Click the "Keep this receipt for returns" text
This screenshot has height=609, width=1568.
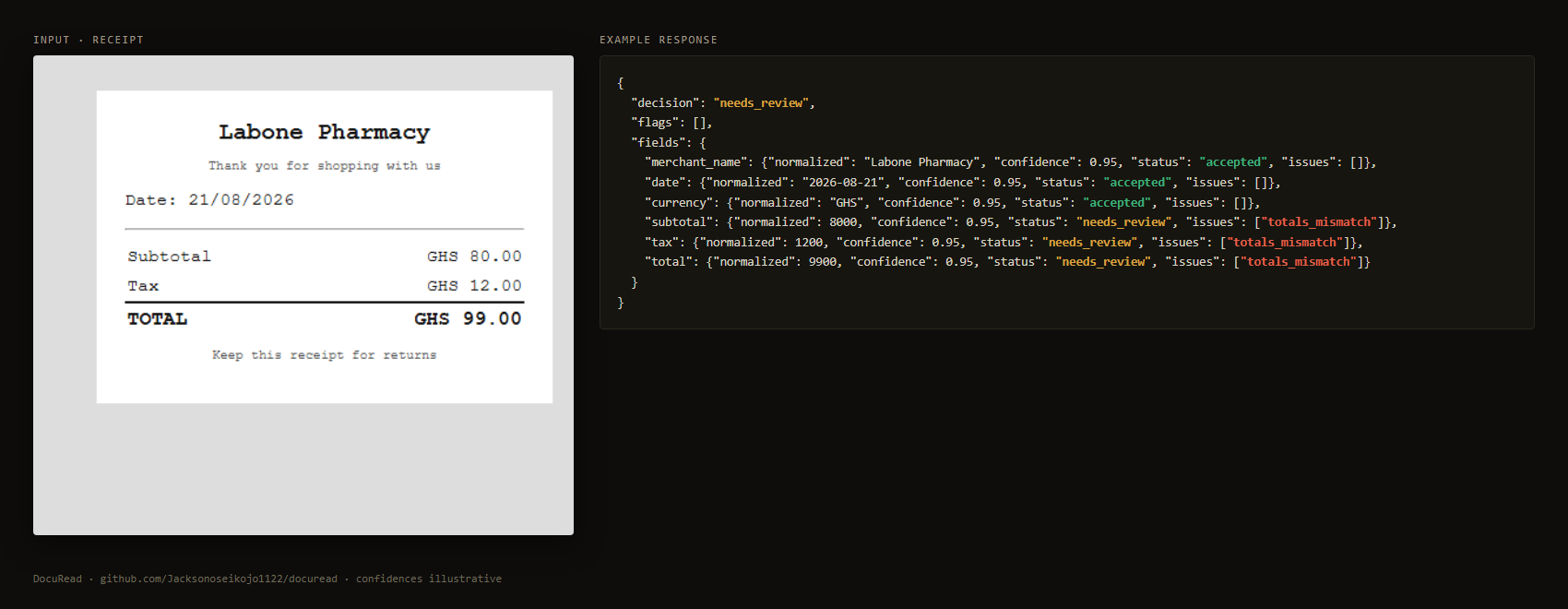(325, 355)
